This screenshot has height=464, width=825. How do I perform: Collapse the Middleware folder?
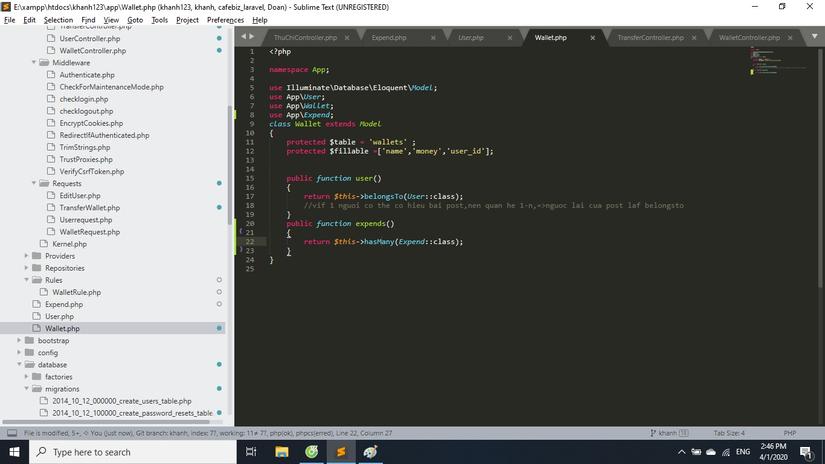(34, 63)
